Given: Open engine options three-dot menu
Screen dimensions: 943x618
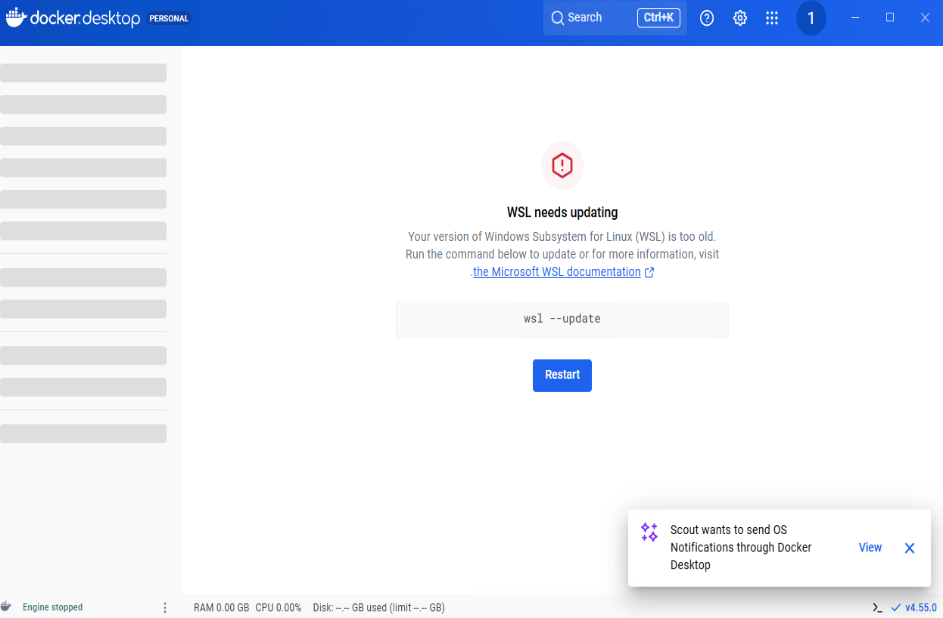Looking at the screenshot, I should (x=165, y=607).
